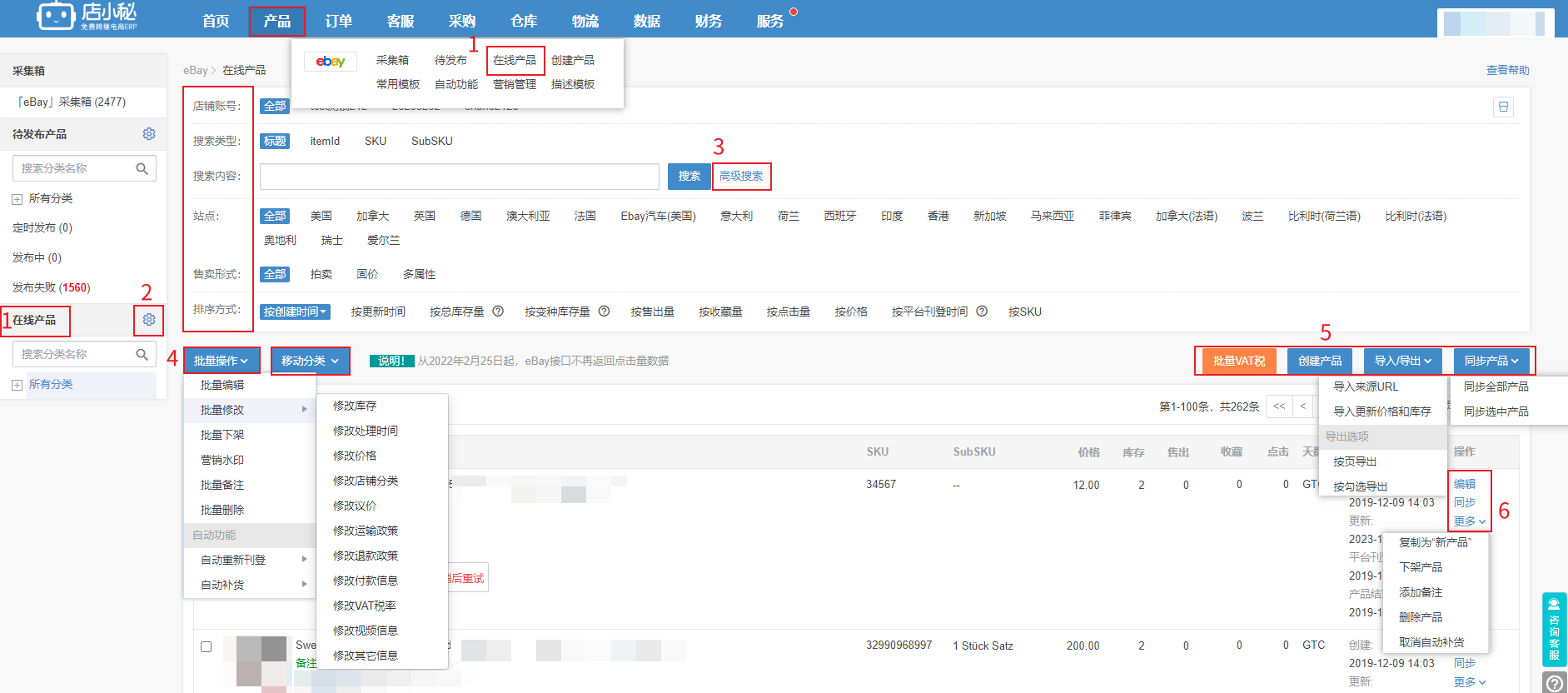Go to previous page with < button

[x=1302, y=406]
